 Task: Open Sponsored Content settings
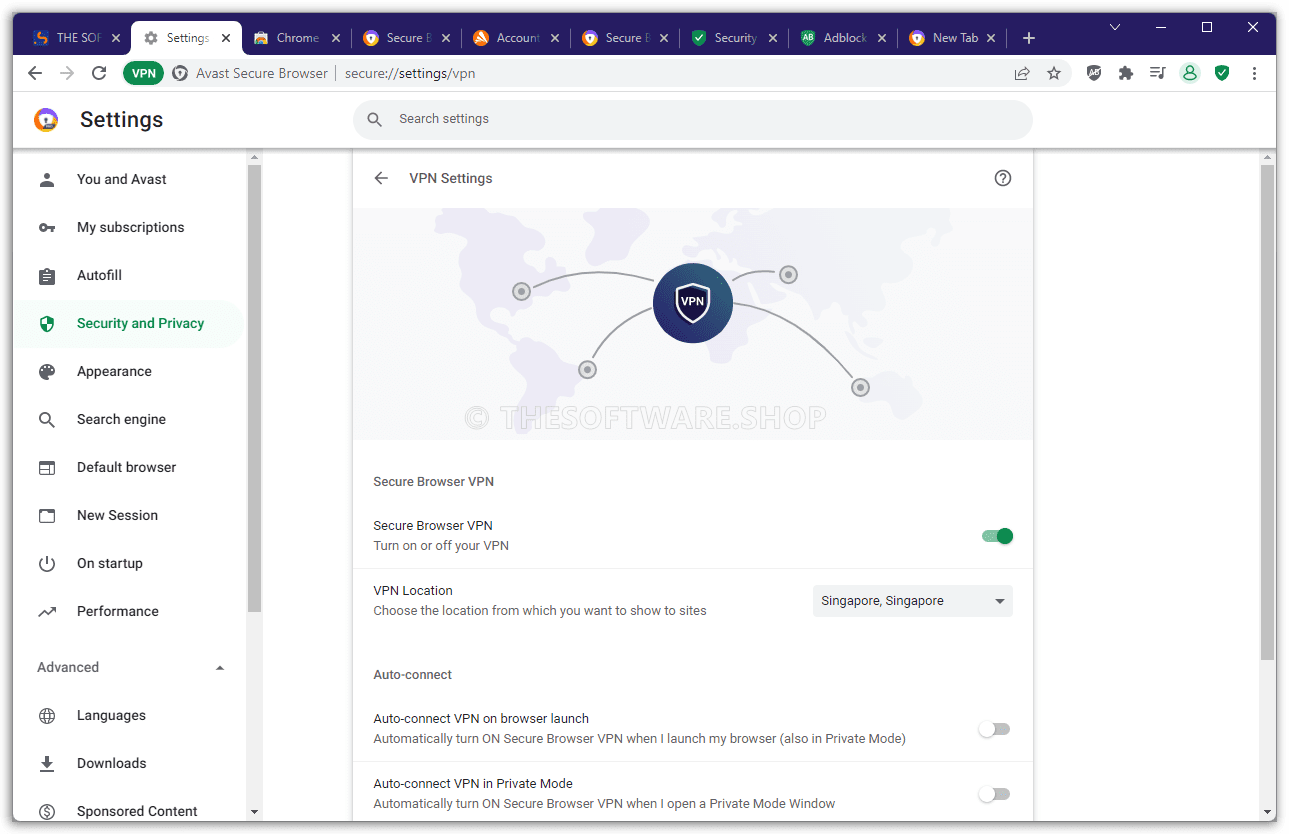[x=128, y=811]
